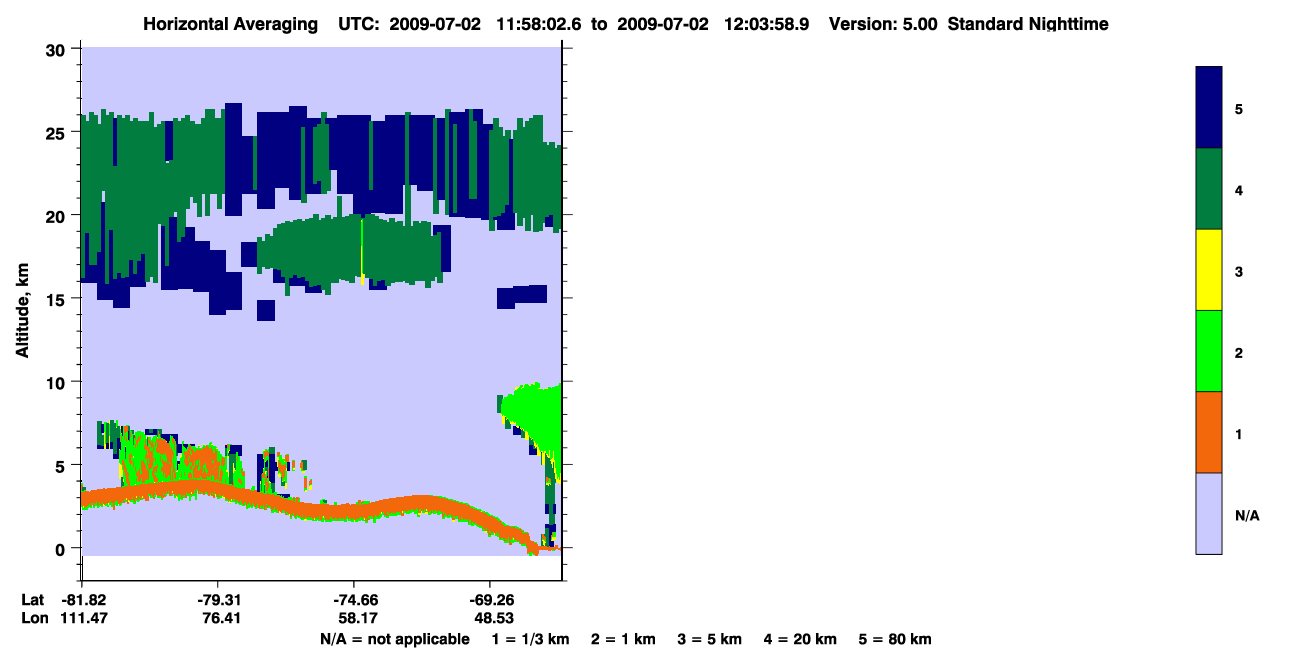Click the colorbar label '1'
1300x667 pixels.
click(1239, 433)
